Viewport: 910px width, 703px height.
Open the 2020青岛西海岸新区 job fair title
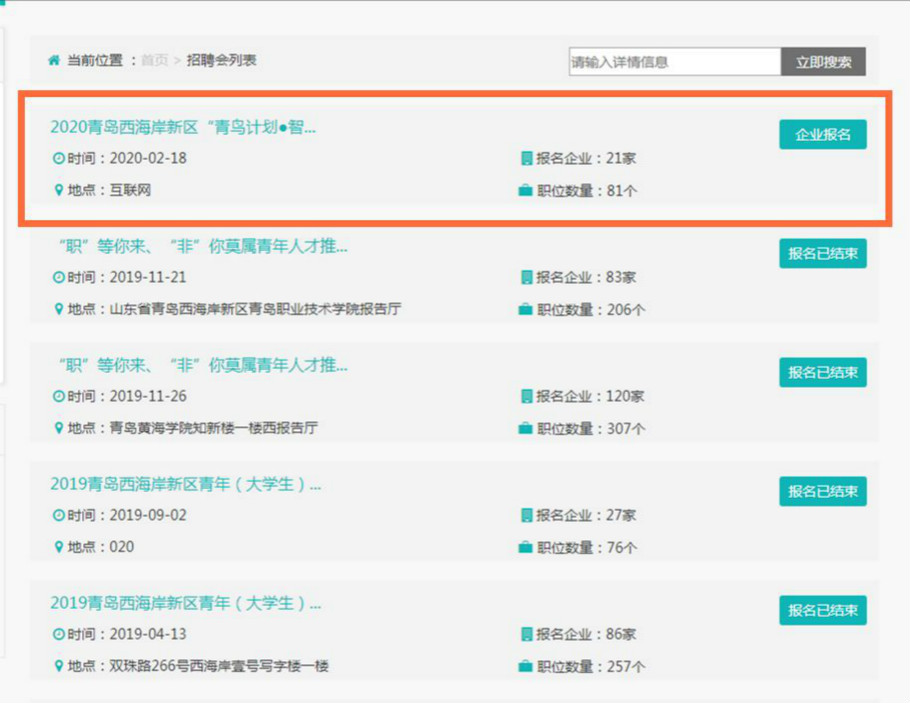183,128
